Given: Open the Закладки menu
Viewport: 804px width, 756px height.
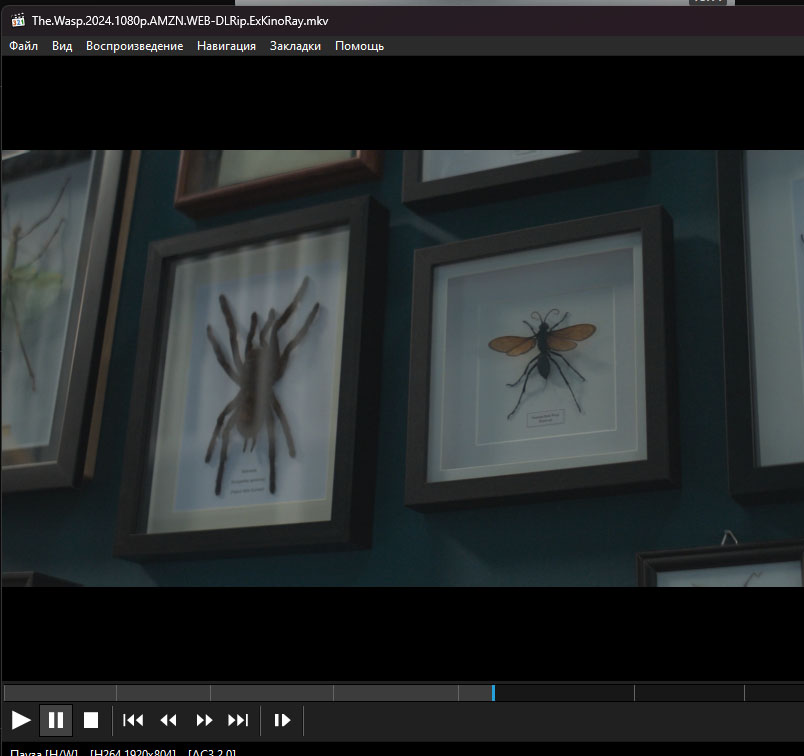Looking at the screenshot, I should pyautogui.click(x=295, y=46).
